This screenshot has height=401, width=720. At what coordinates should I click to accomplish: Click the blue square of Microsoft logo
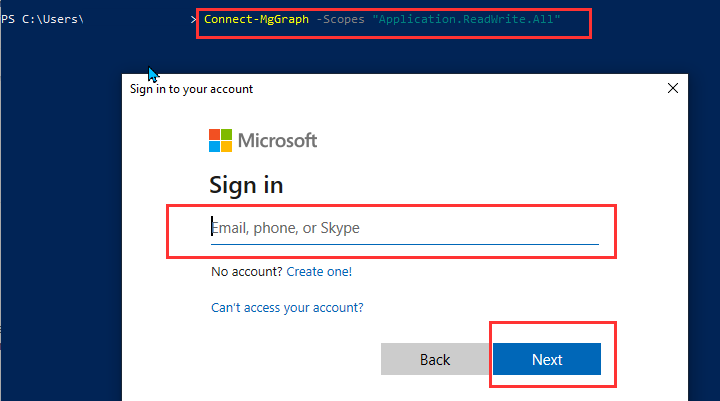coord(214,147)
